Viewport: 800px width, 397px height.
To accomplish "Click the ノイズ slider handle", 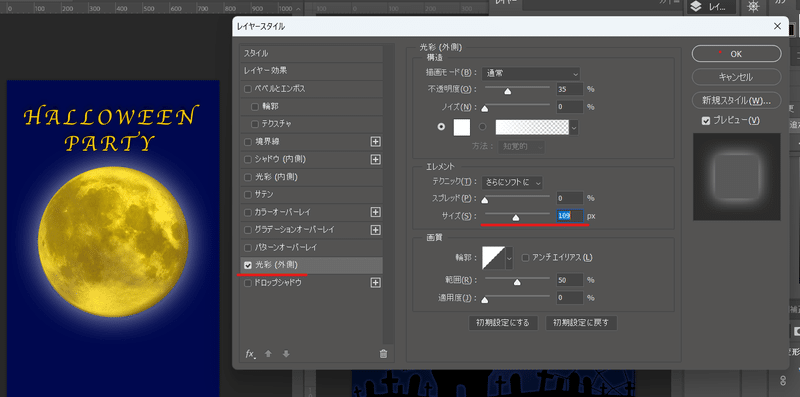I will (485, 109).
